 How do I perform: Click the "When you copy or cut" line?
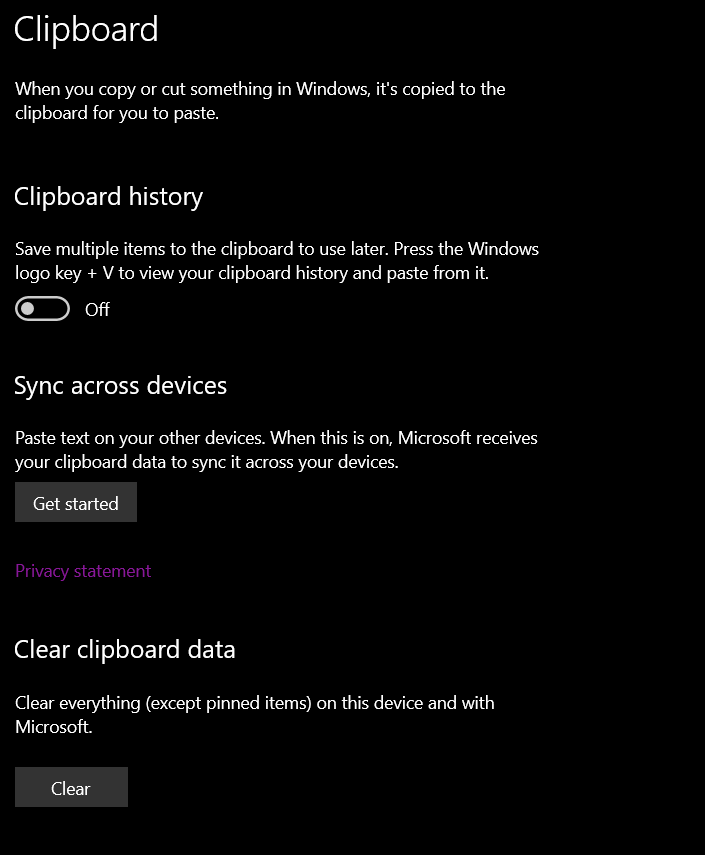coord(260,89)
